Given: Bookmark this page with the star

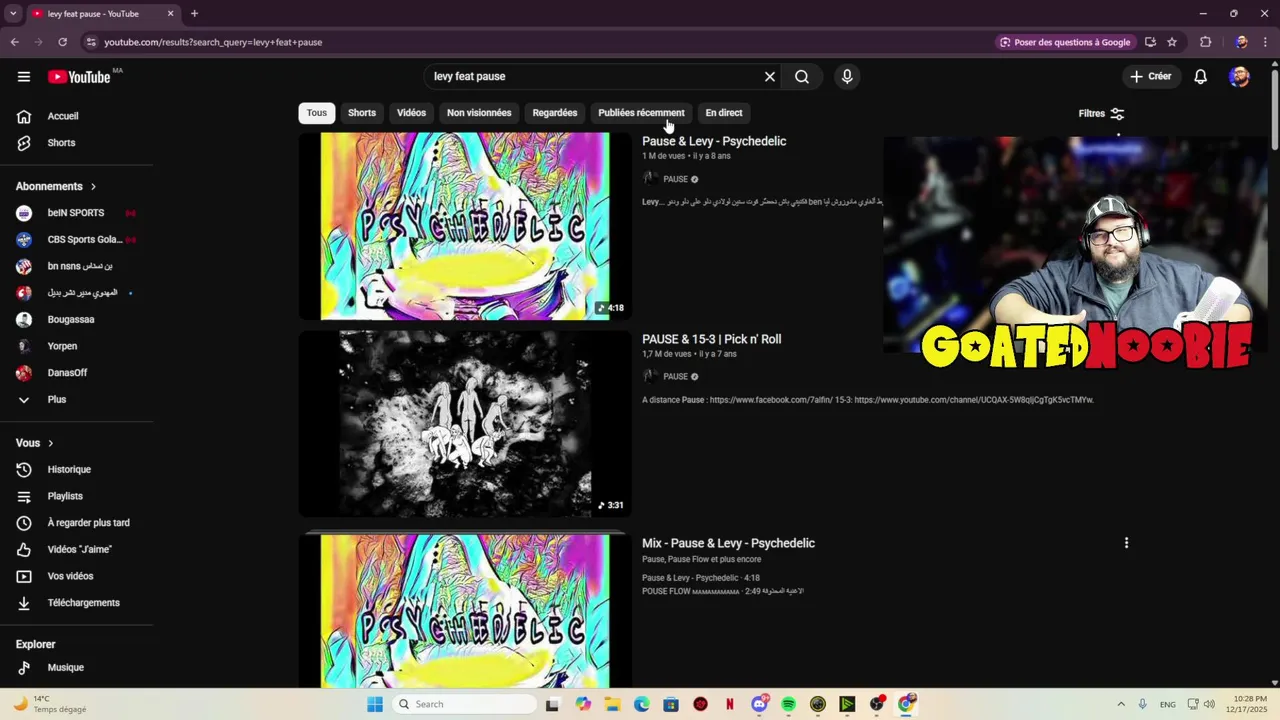Looking at the screenshot, I should (x=1172, y=42).
